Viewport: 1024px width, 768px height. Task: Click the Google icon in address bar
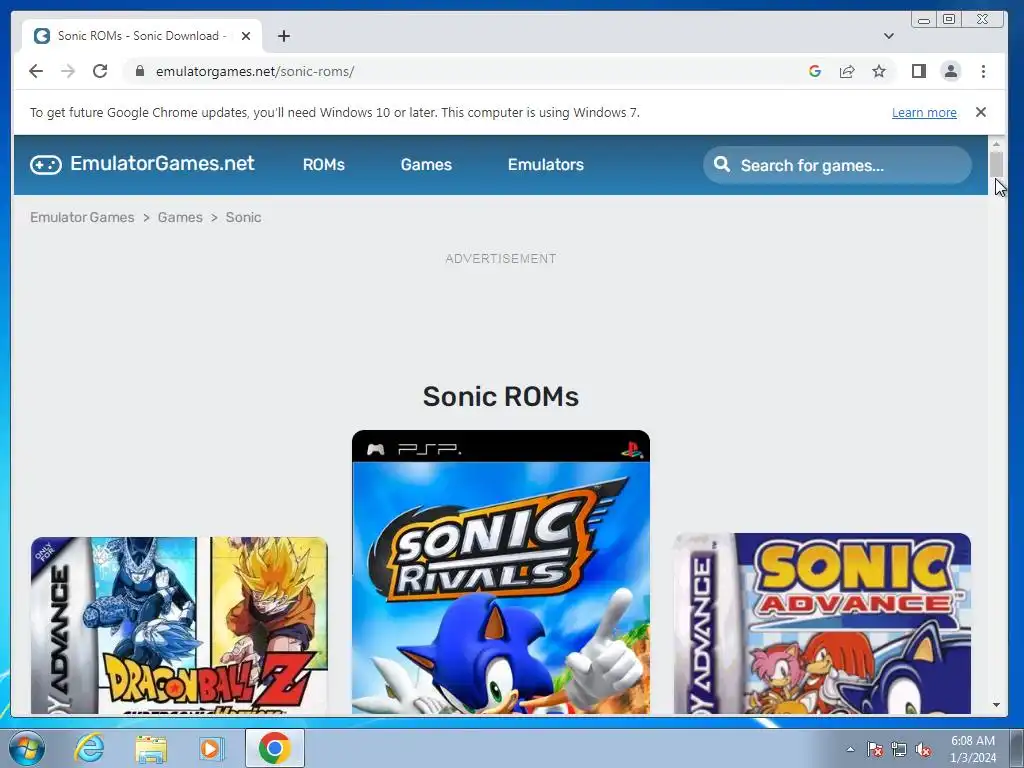tap(814, 71)
